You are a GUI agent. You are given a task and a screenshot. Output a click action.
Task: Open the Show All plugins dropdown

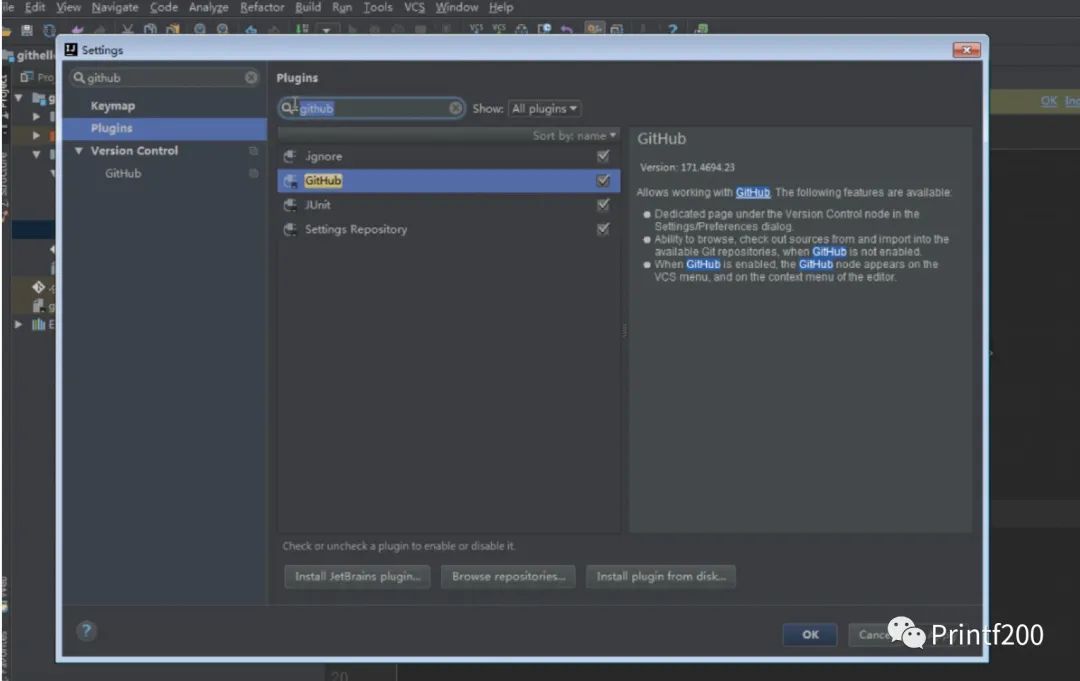click(544, 109)
